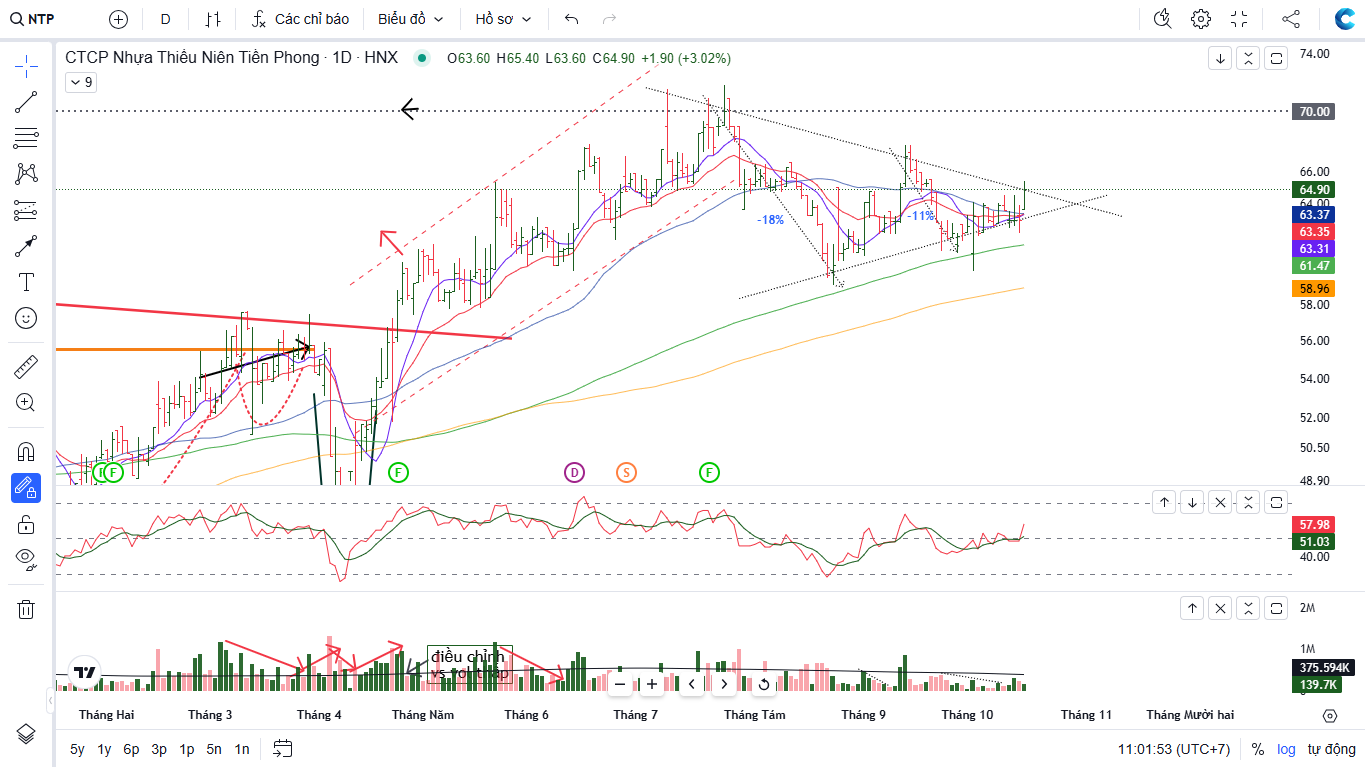The height and width of the screenshot is (767, 1365).
Task: Delete the volume pane
Action: 1220,607
